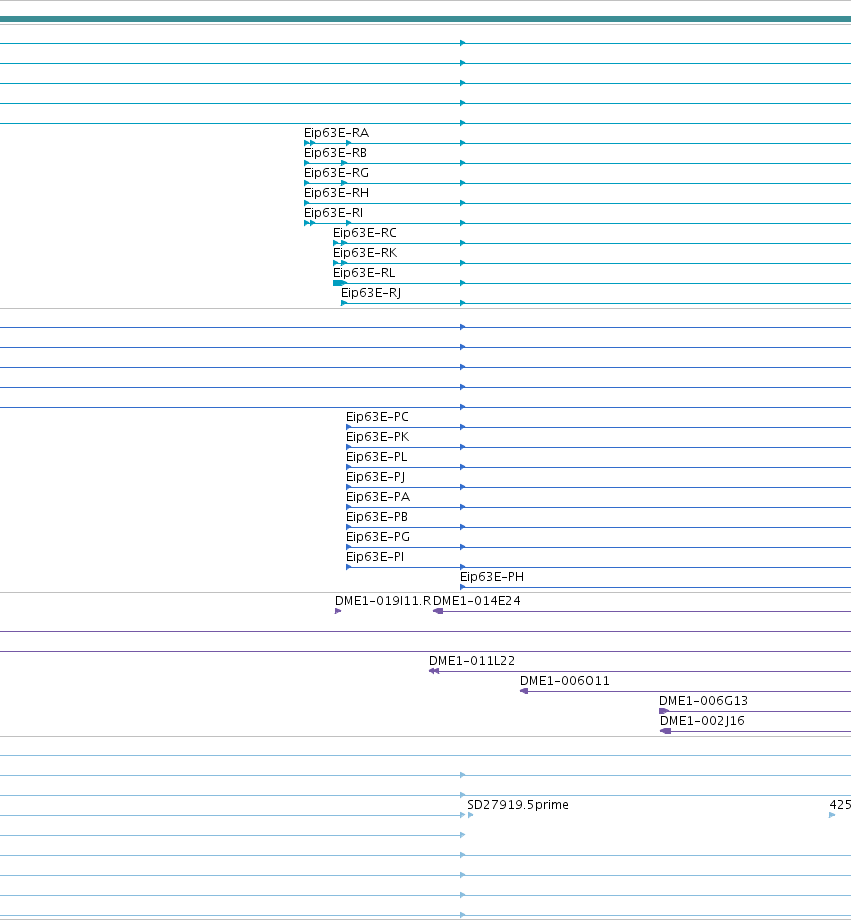Select the Eip63E-PK protein label
The width and height of the screenshot is (851, 920).
tap(377, 437)
